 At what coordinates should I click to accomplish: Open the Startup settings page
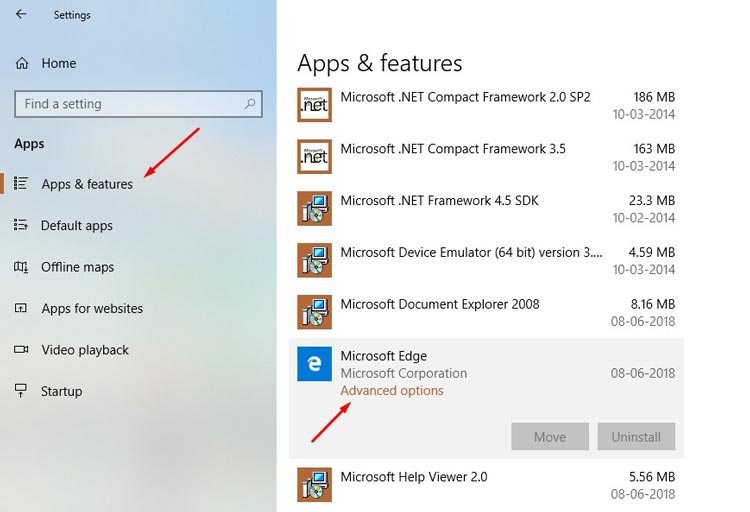pyautogui.click(x=61, y=391)
